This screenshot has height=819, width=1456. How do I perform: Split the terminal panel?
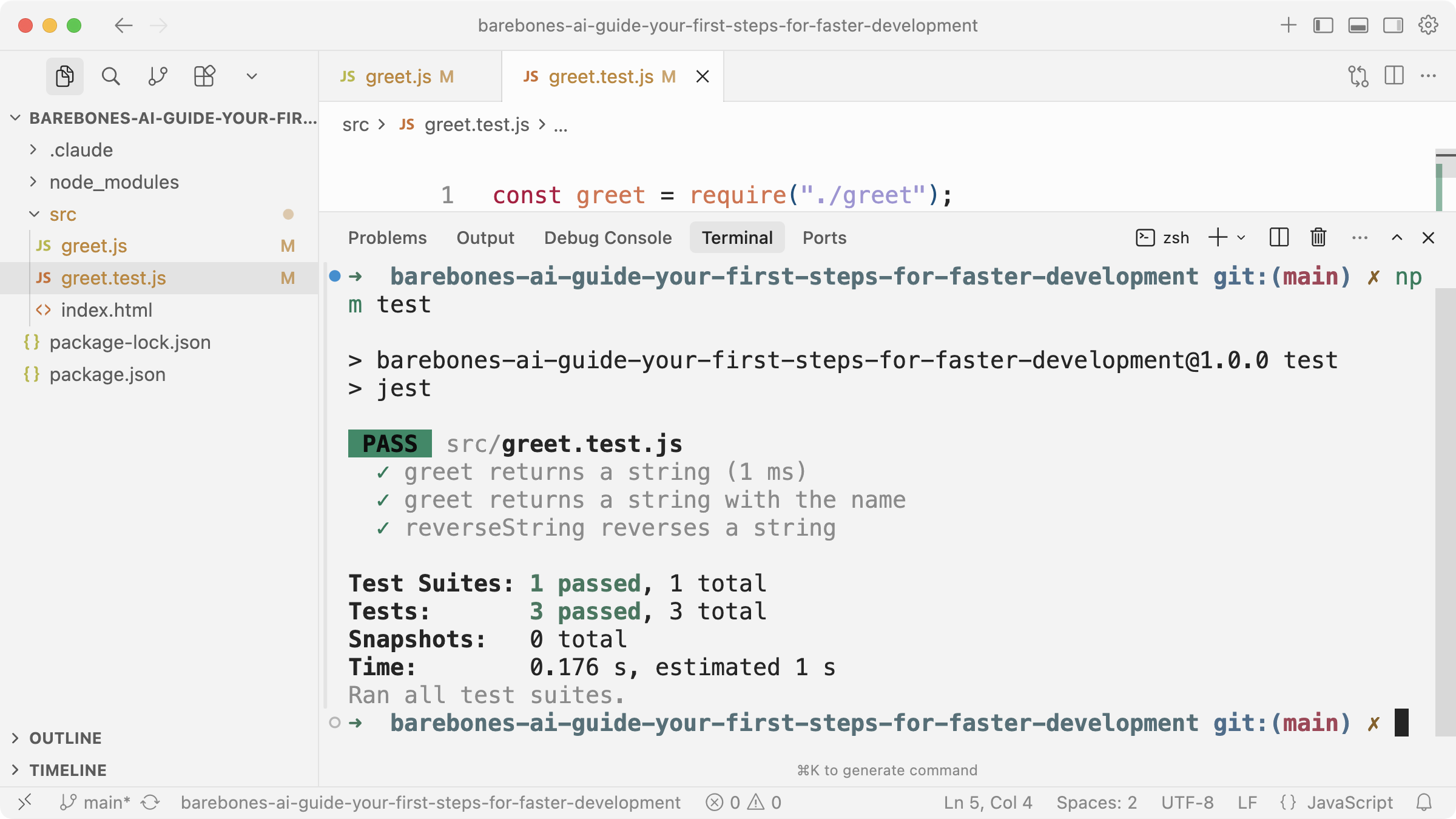coord(1278,238)
